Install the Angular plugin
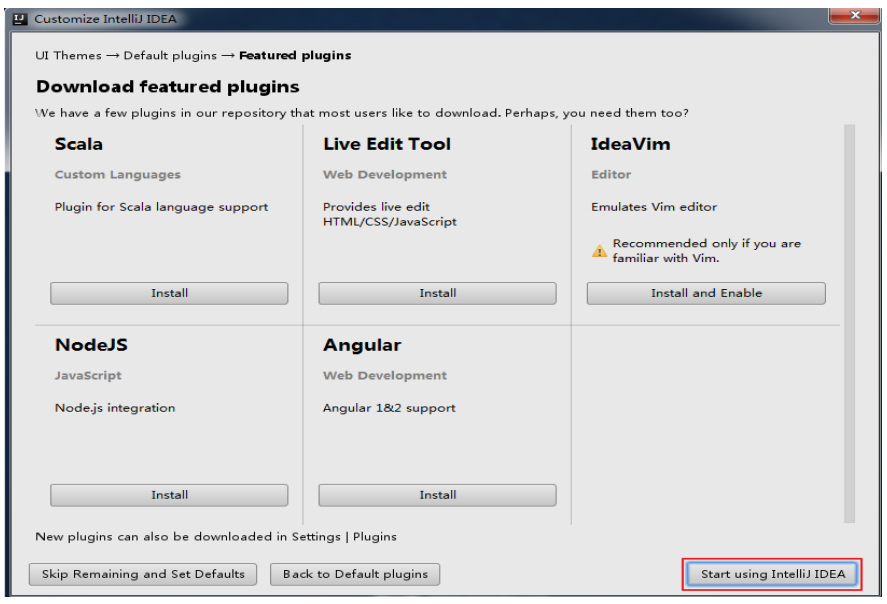This screenshot has height=604, width=887. [x=437, y=495]
